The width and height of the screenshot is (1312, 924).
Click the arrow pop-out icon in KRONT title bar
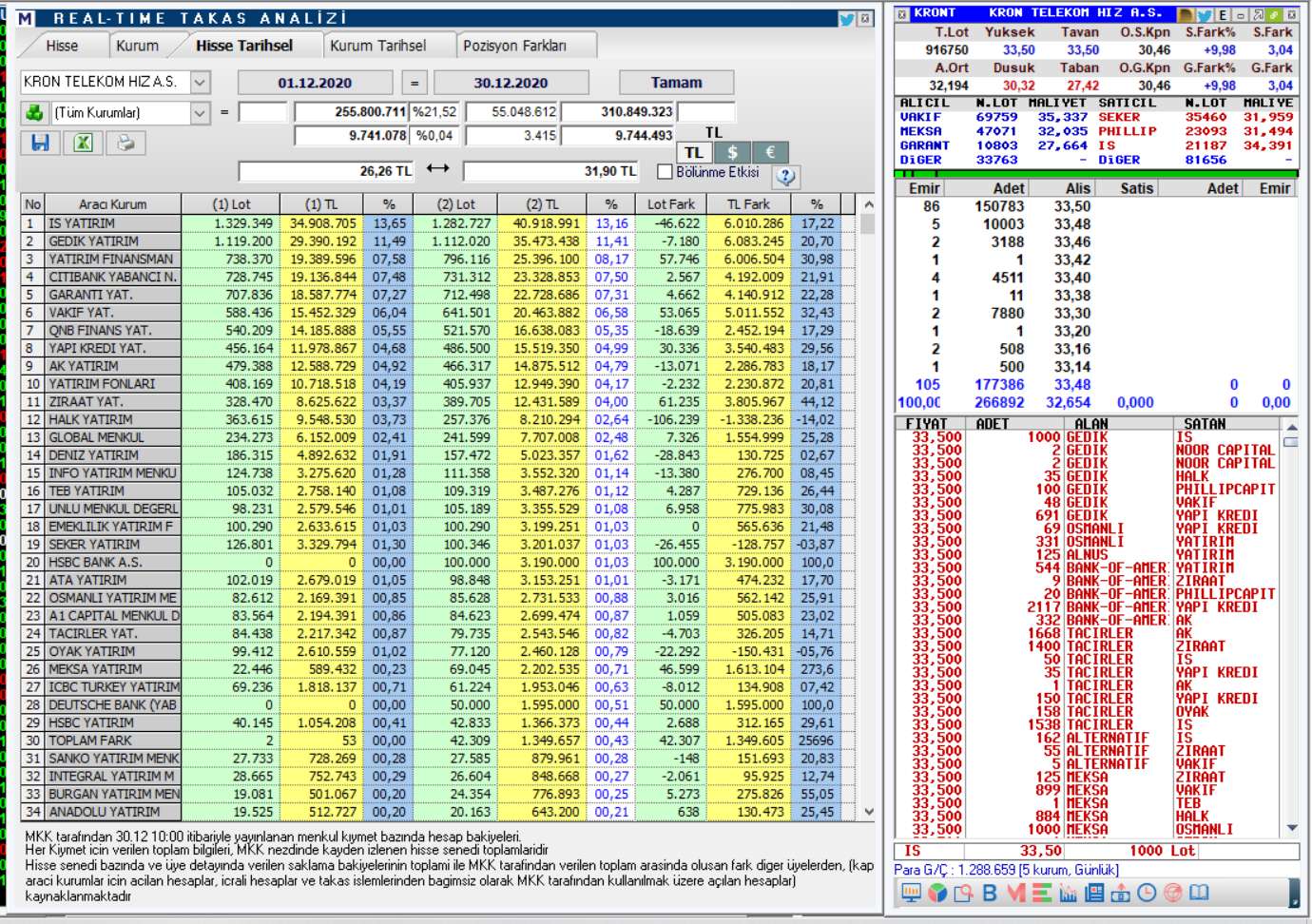click(x=1258, y=14)
